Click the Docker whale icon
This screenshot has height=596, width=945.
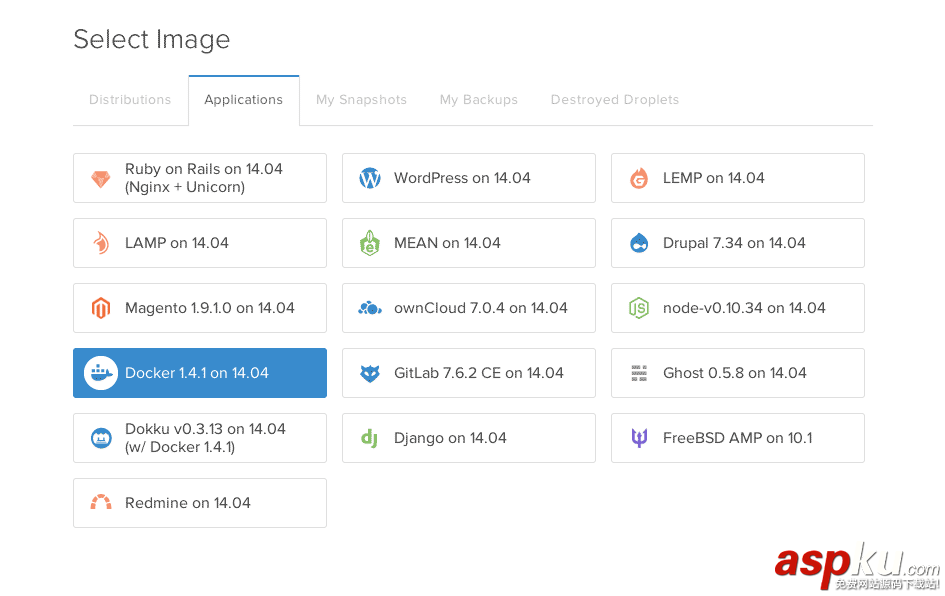tap(101, 373)
